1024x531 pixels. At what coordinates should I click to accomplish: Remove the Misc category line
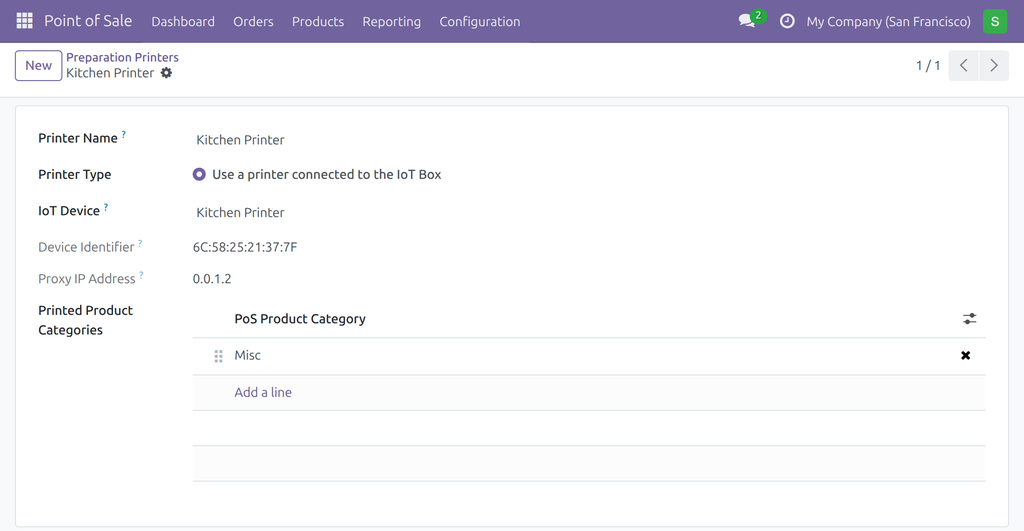(965, 355)
